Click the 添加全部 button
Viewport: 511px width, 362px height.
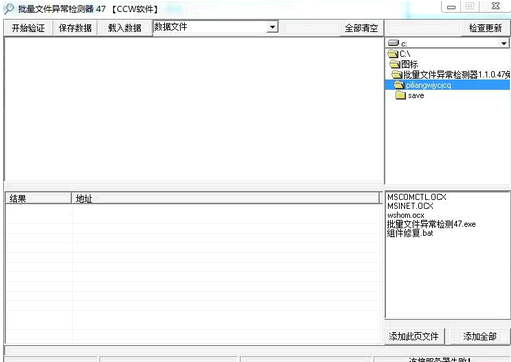[x=479, y=336]
